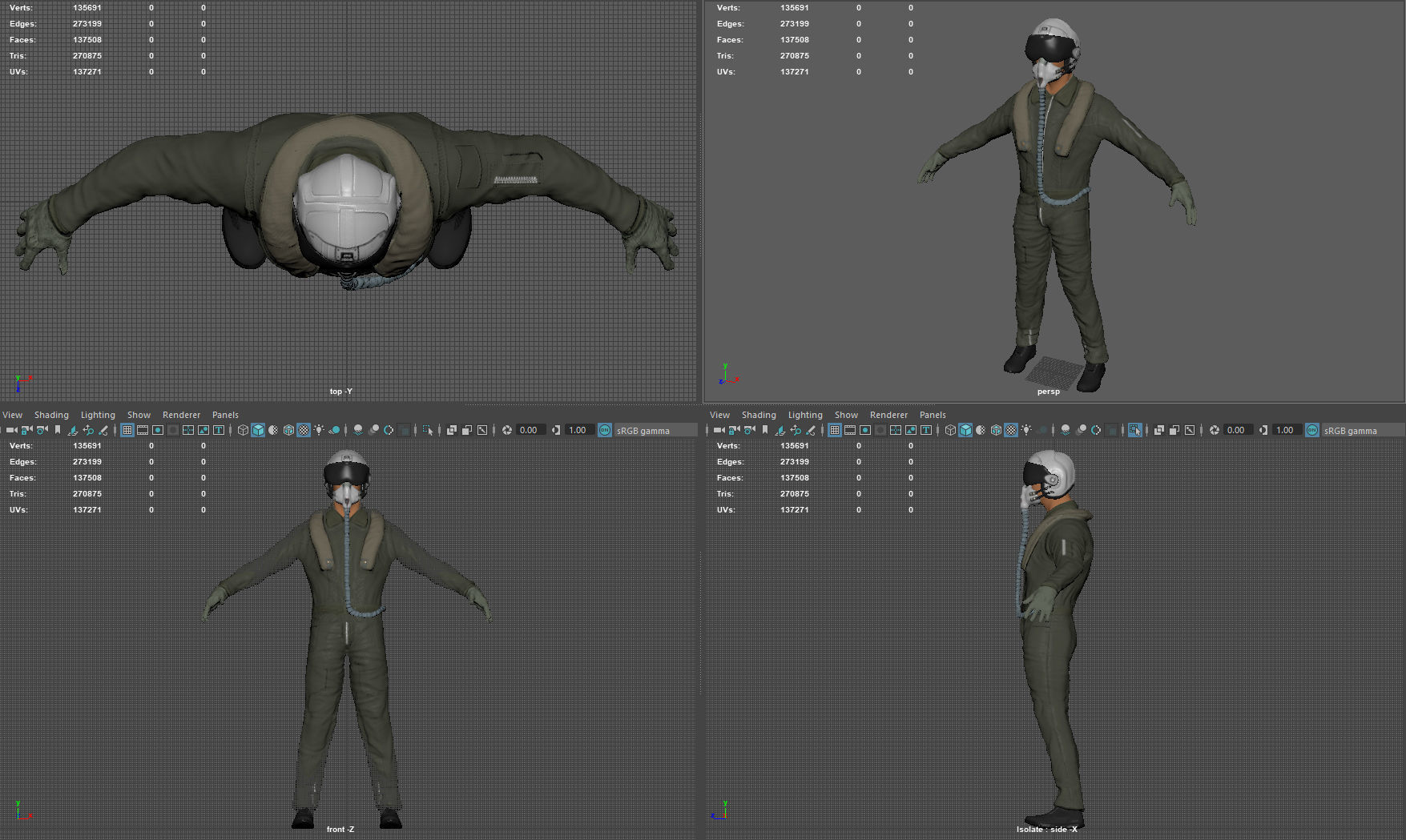
Task: Toggle Textured display in side viewport toolbar
Action: pyautogui.click(x=1011, y=430)
